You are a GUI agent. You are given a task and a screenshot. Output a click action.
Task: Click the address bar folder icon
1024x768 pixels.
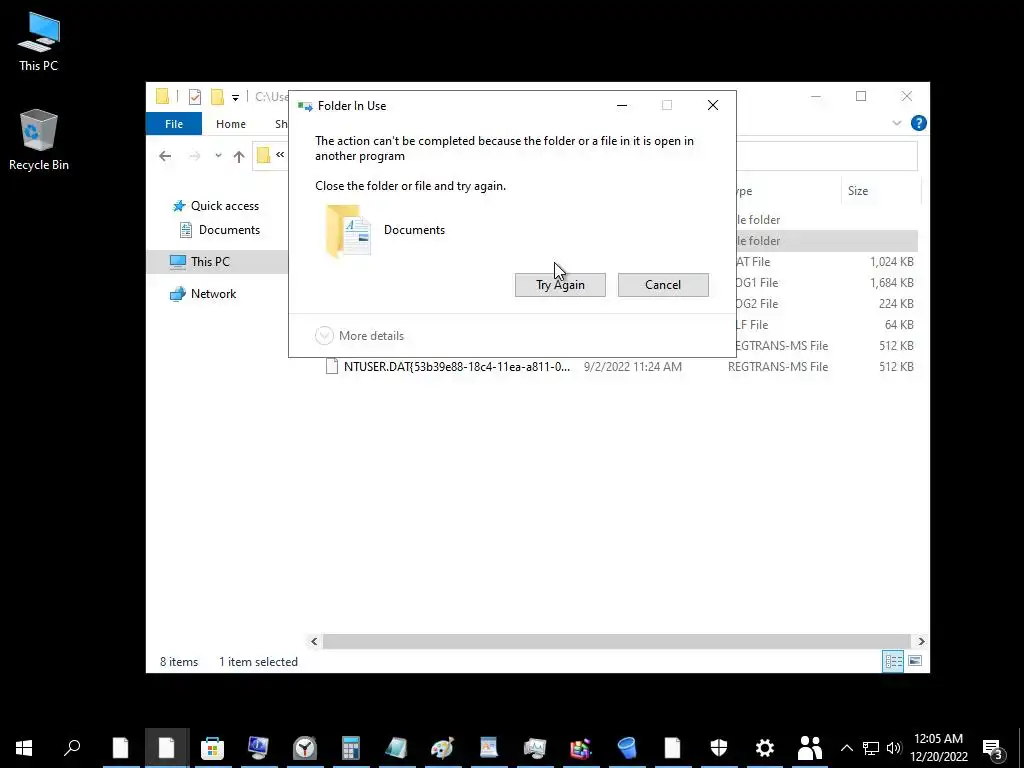pos(263,155)
